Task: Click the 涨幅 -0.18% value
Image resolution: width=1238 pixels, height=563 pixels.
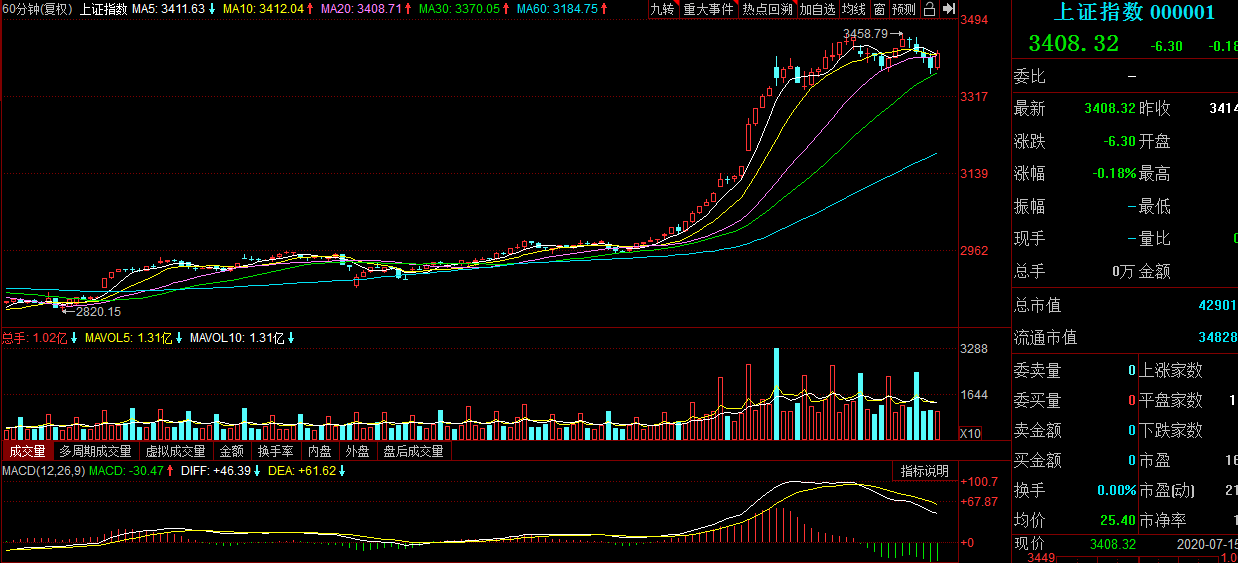Action: click(x=1114, y=173)
